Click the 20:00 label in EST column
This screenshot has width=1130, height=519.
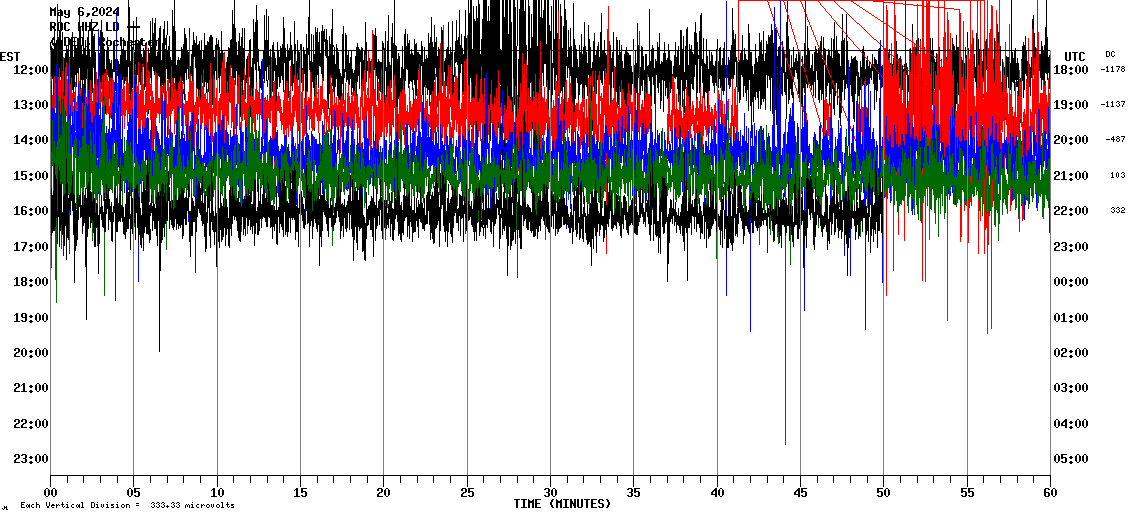click(x=31, y=352)
